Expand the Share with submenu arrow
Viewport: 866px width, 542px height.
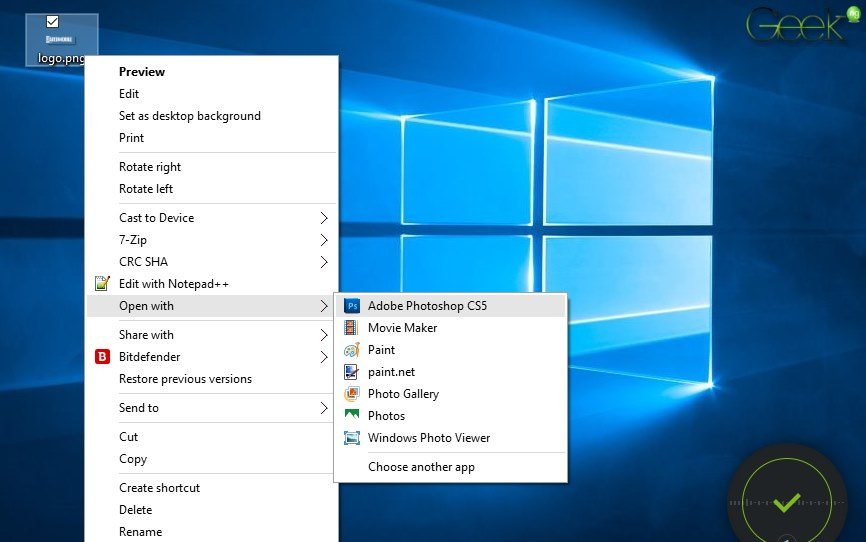coord(324,335)
